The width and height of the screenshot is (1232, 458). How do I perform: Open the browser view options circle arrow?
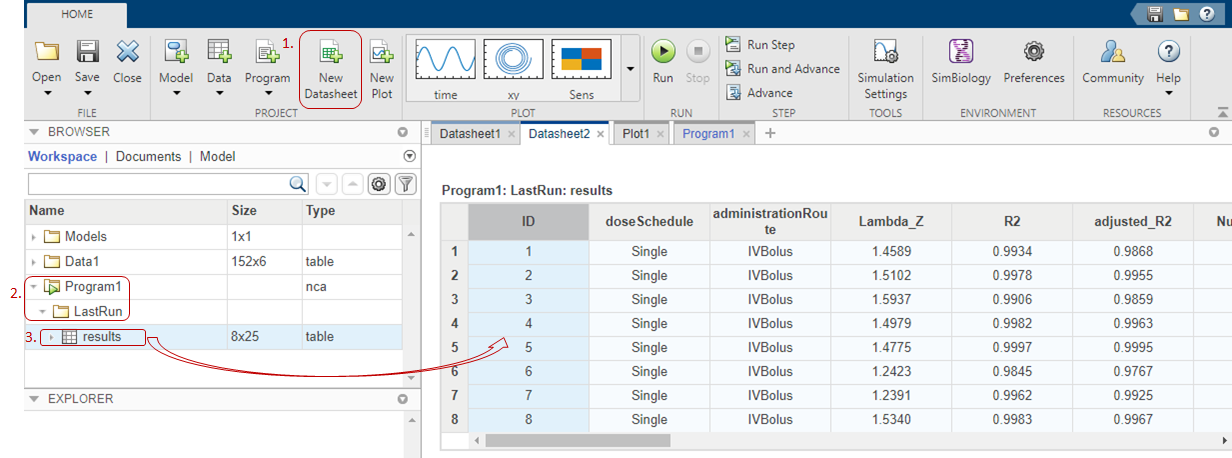(408, 157)
